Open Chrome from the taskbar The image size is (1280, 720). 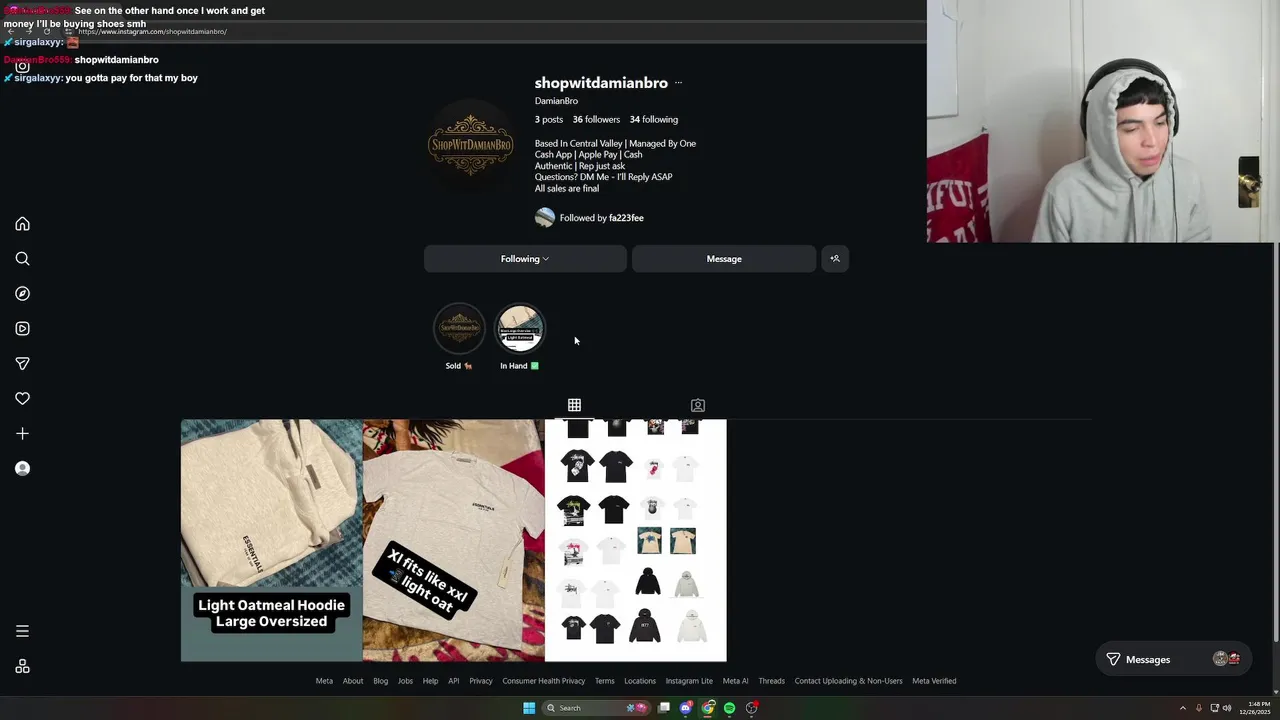click(708, 708)
